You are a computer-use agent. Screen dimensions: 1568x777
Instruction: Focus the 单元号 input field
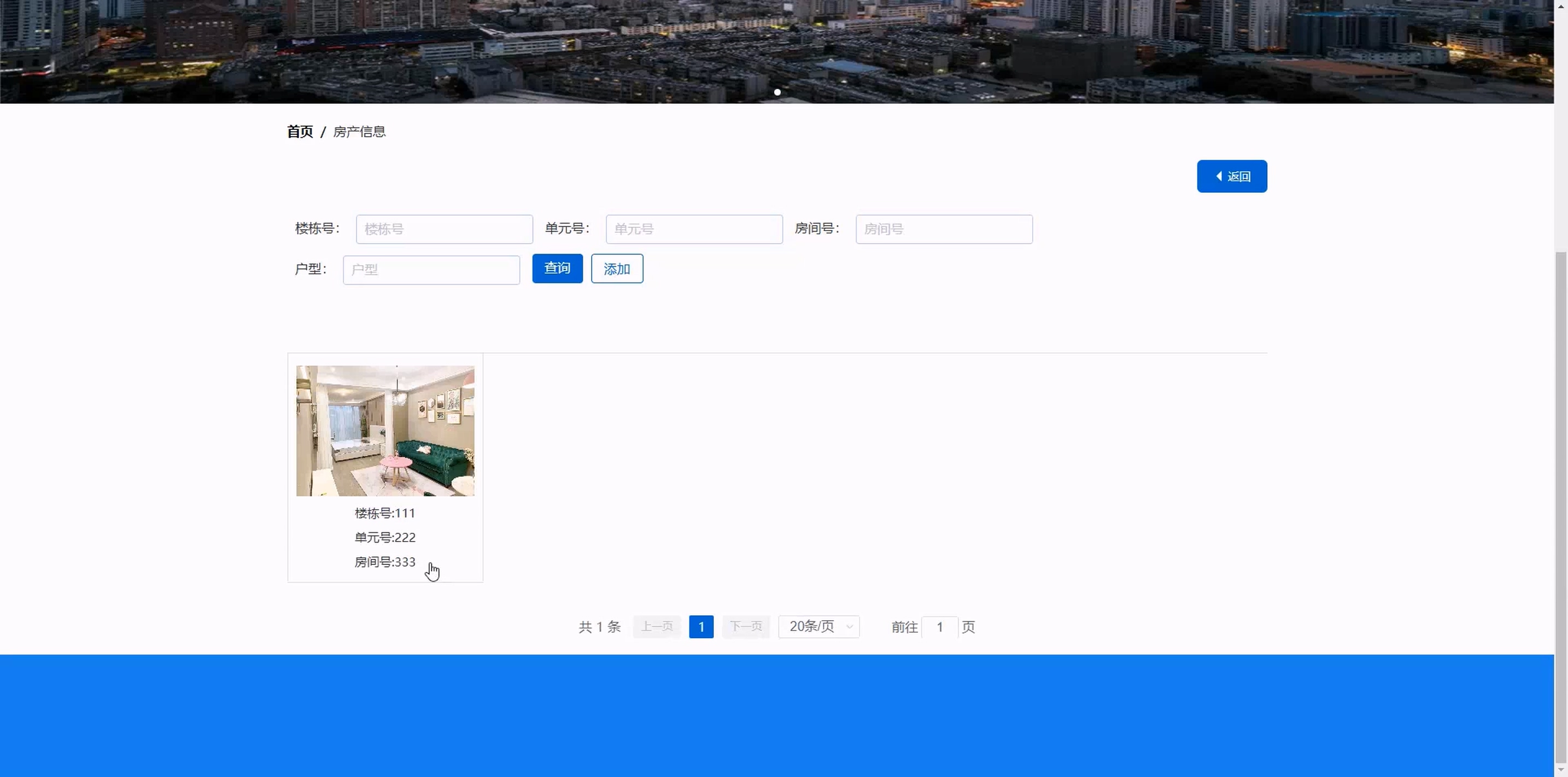[694, 229]
